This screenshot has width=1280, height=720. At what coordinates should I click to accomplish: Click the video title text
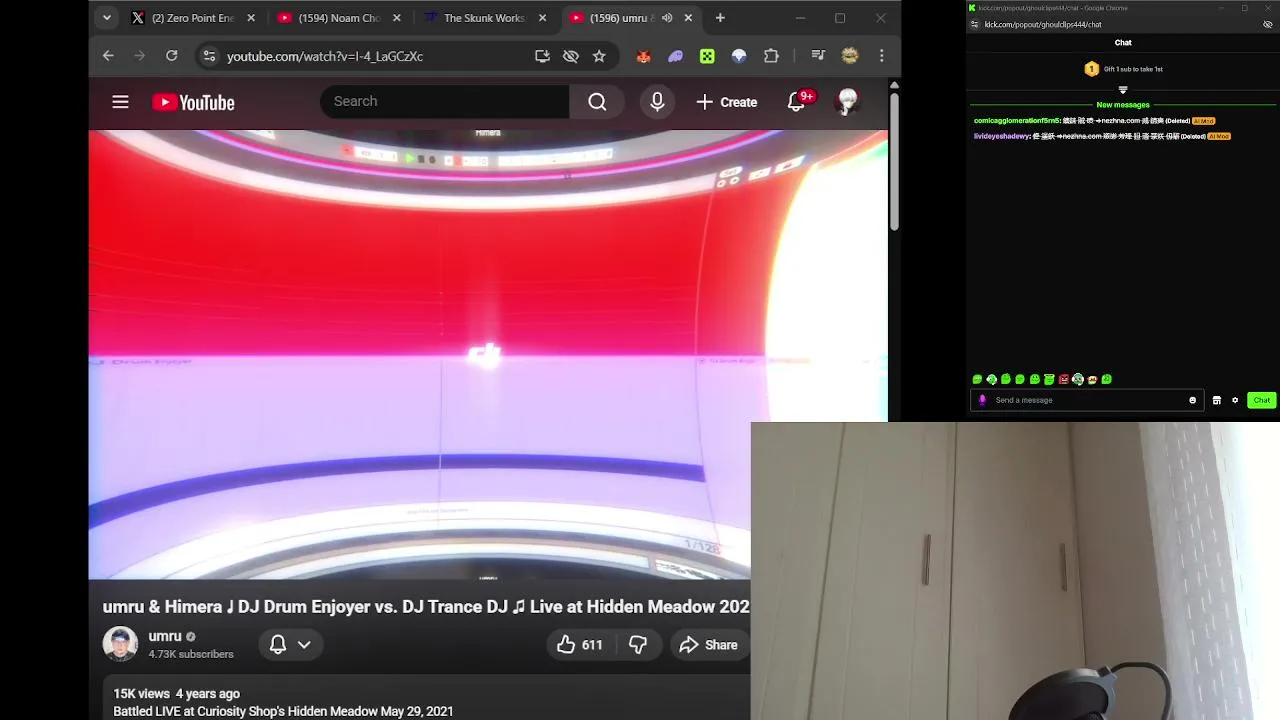[x=426, y=607]
